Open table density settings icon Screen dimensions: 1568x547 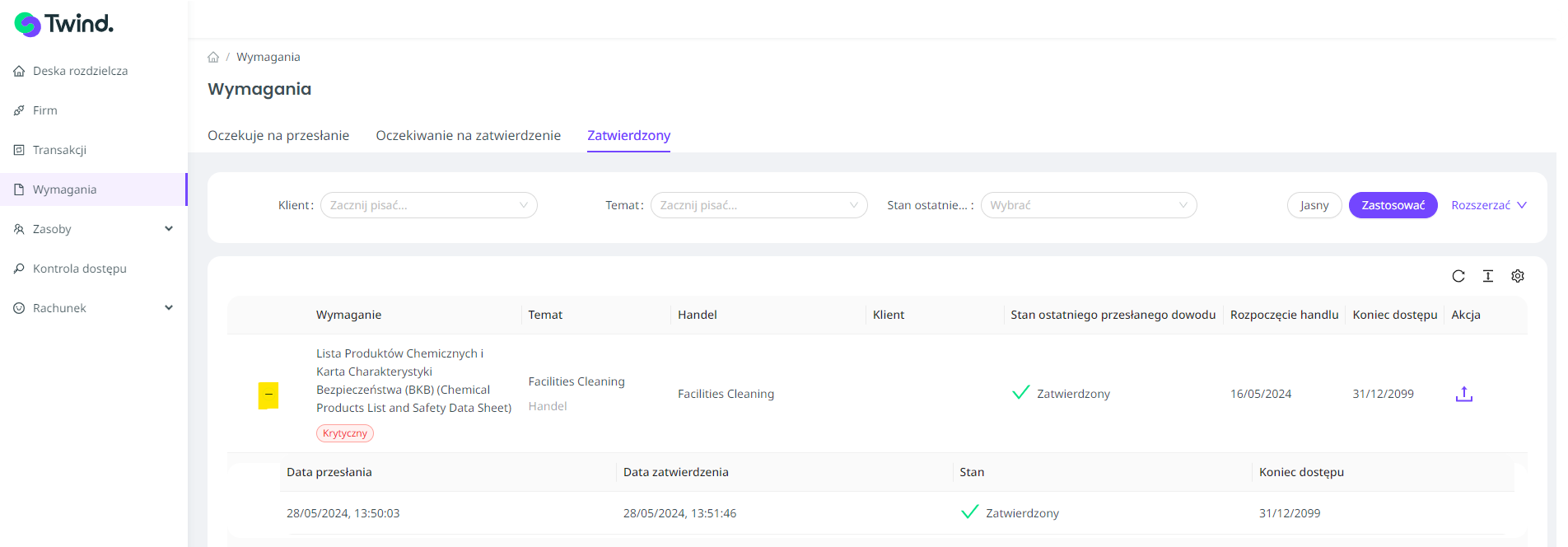(x=1488, y=276)
